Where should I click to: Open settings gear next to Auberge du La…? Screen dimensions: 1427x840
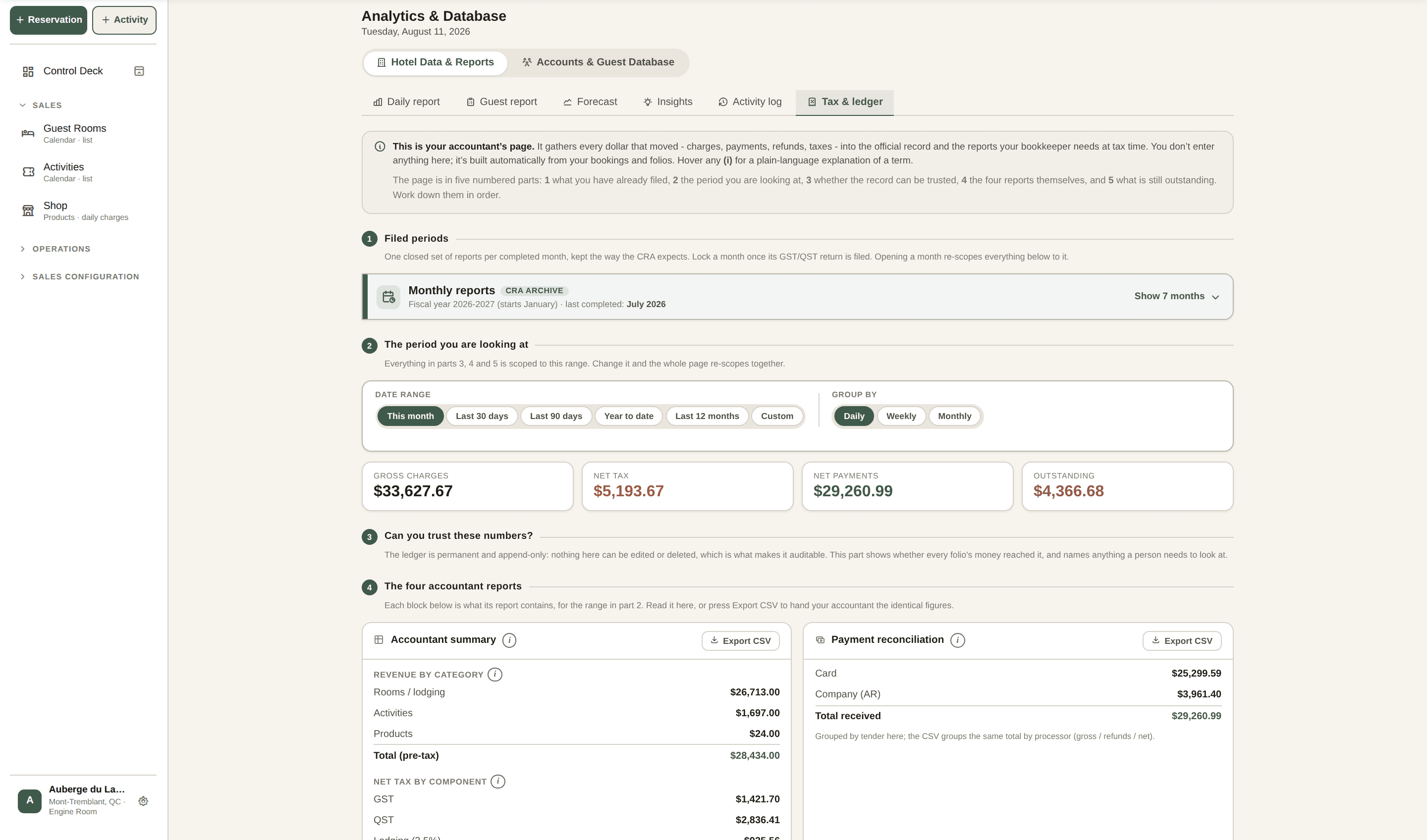(143, 801)
